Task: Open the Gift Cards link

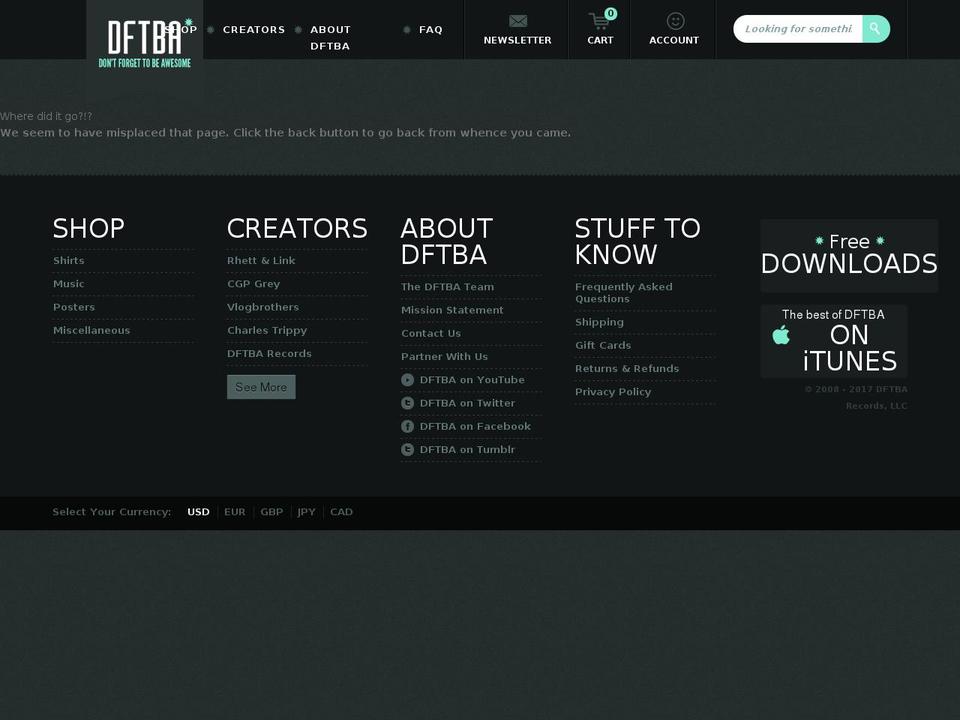Action: click(603, 345)
